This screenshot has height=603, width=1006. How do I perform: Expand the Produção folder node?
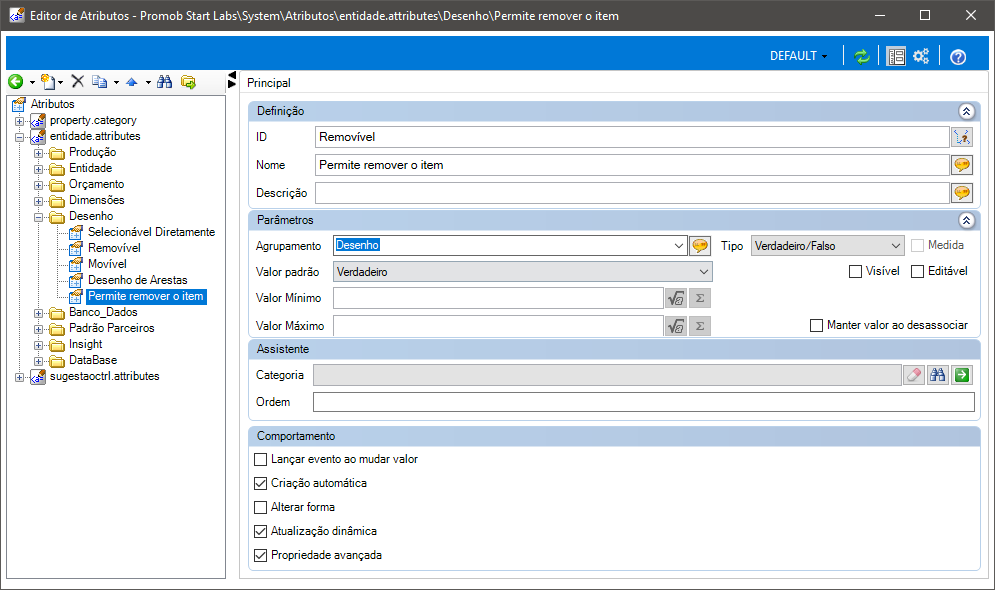[x=38, y=153]
